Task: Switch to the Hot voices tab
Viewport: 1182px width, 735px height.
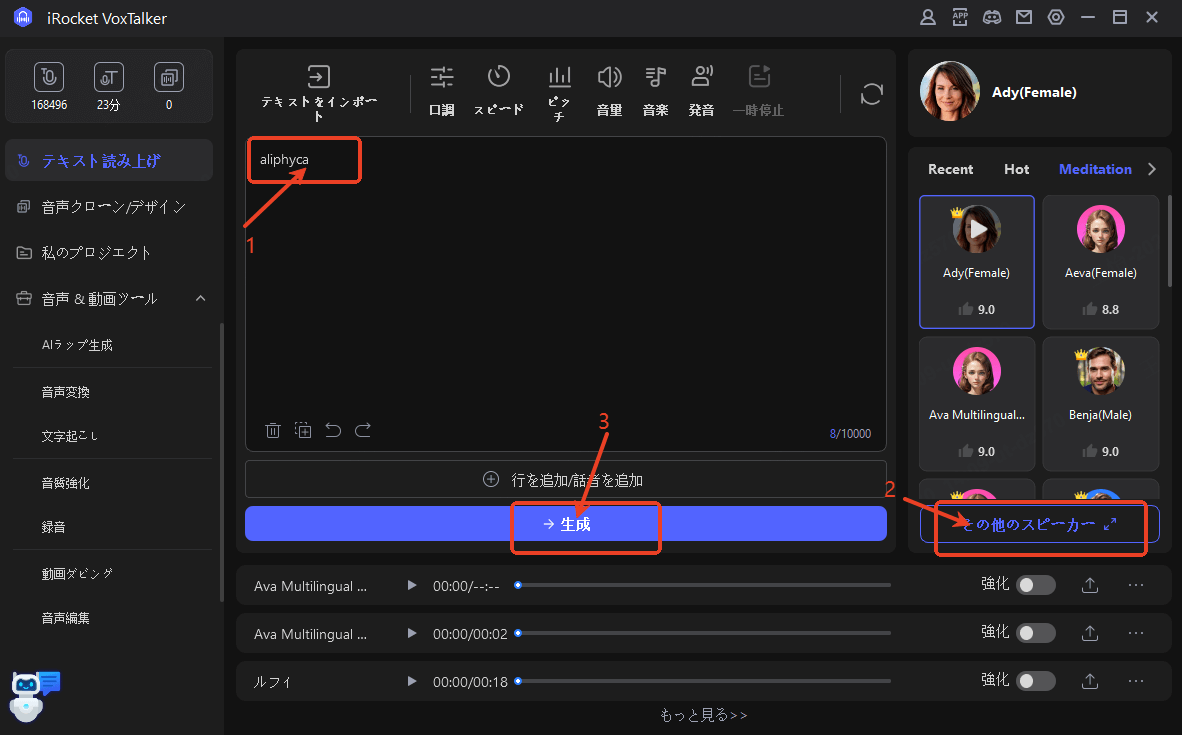Action: (x=1016, y=169)
